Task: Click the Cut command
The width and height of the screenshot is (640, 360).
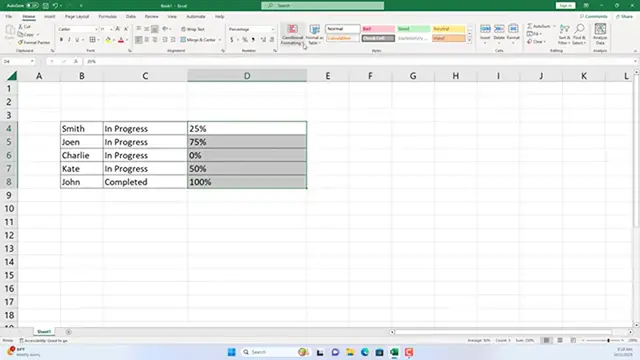Action: click(x=24, y=27)
